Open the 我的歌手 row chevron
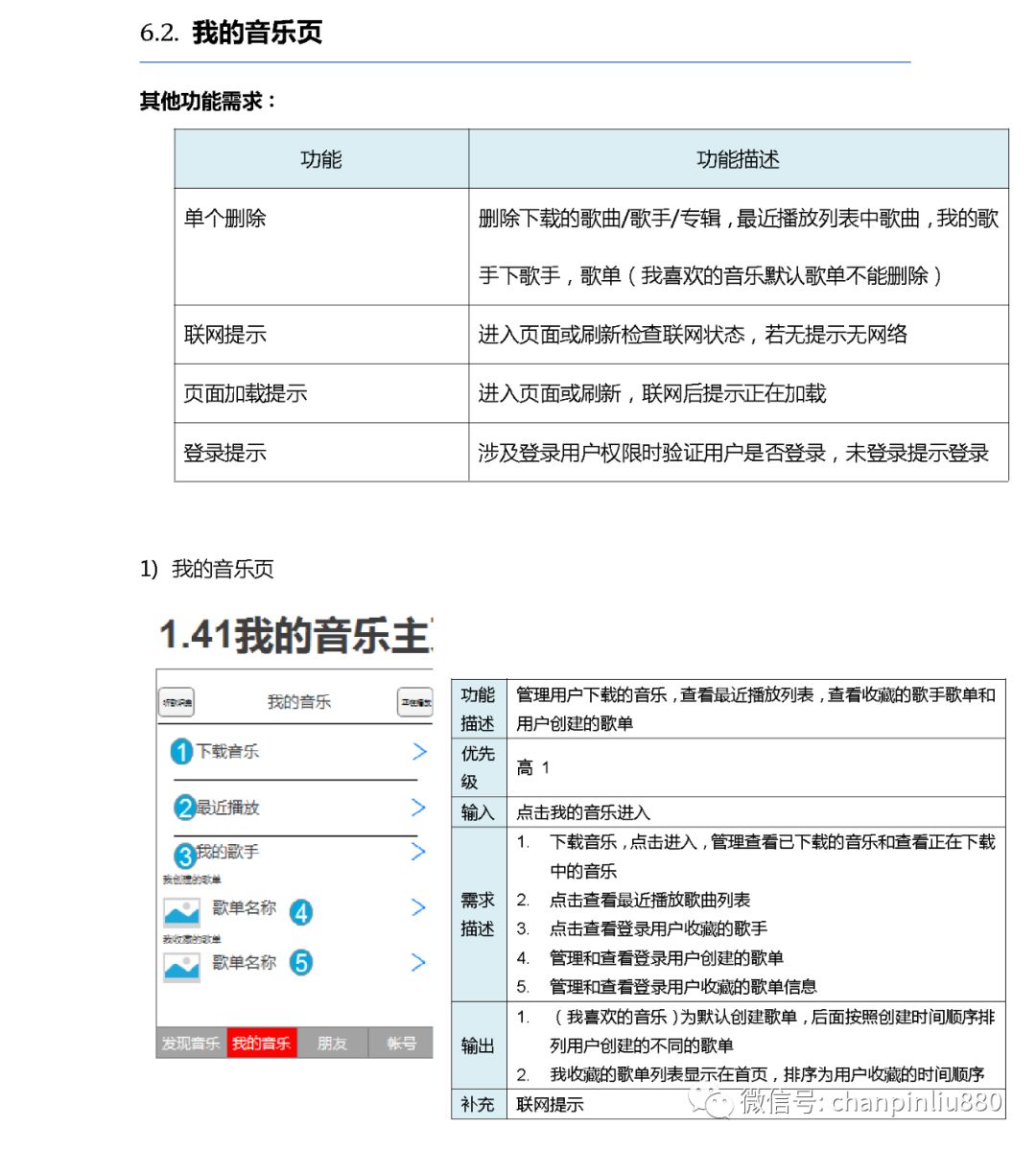 pos(419,852)
